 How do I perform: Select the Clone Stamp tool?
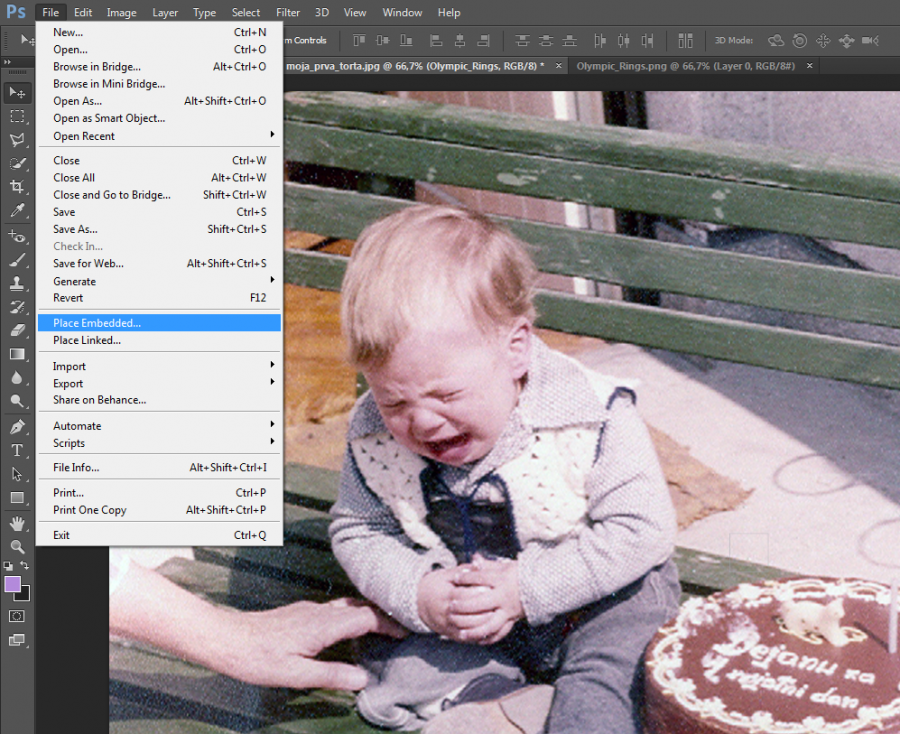pyautogui.click(x=17, y=283)
